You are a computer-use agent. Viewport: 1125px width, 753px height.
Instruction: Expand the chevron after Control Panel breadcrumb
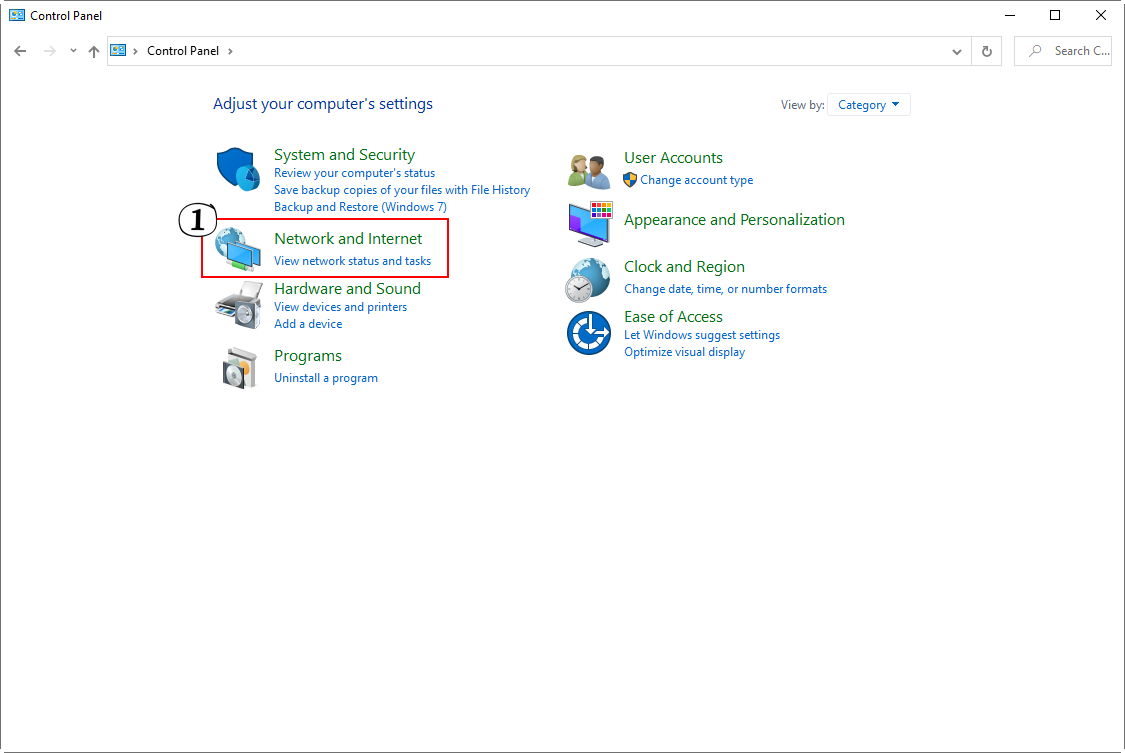[x=230, y=51]
